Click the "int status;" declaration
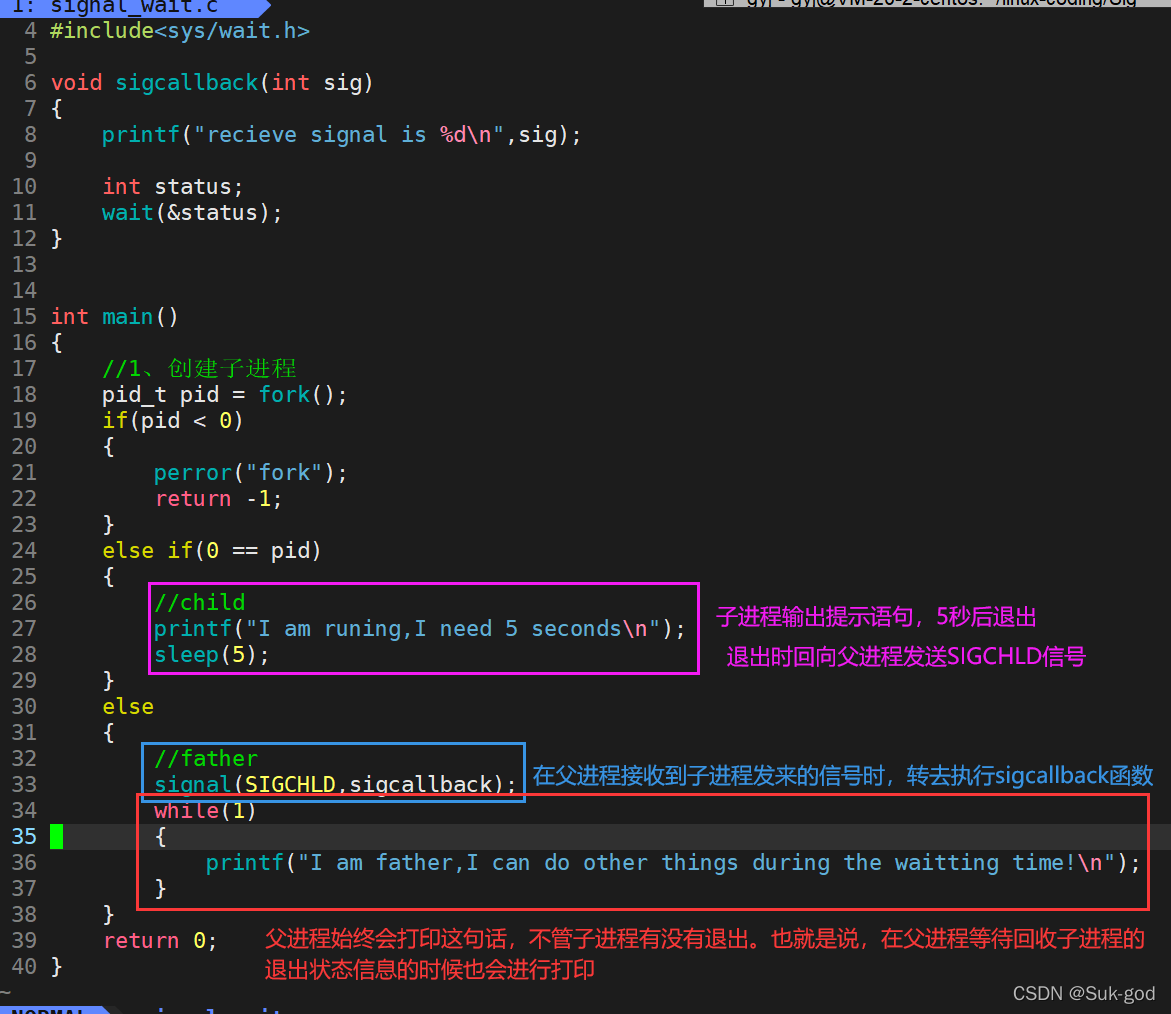This screenshot has height=1014, width=1171. [173, 187]
